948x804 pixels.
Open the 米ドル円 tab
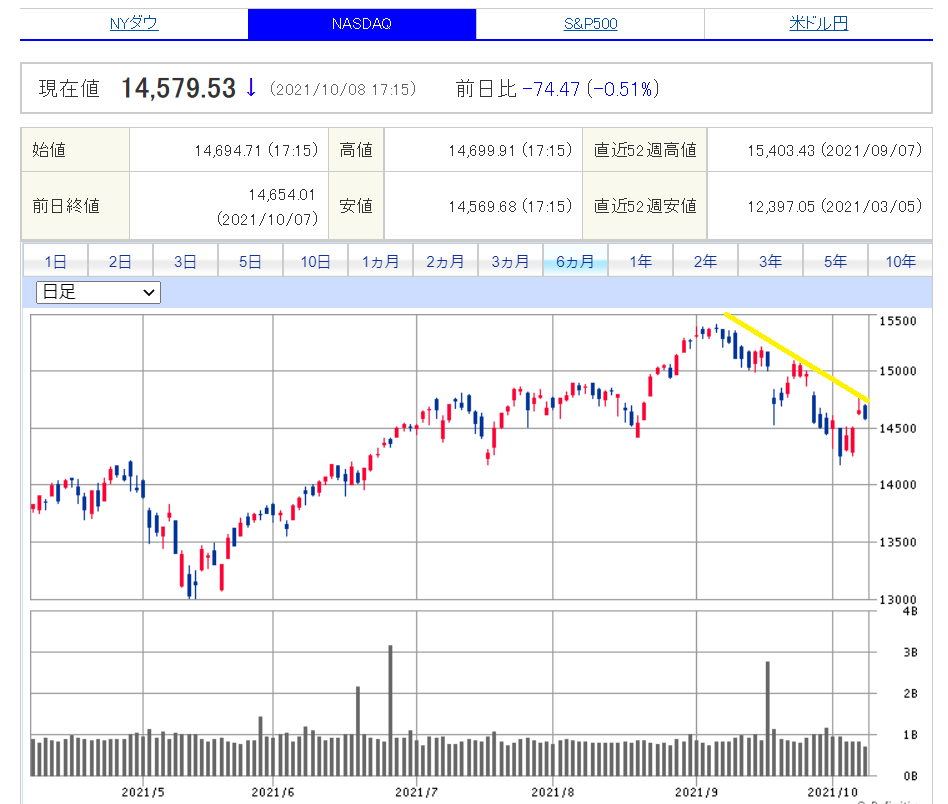[819, 24]
